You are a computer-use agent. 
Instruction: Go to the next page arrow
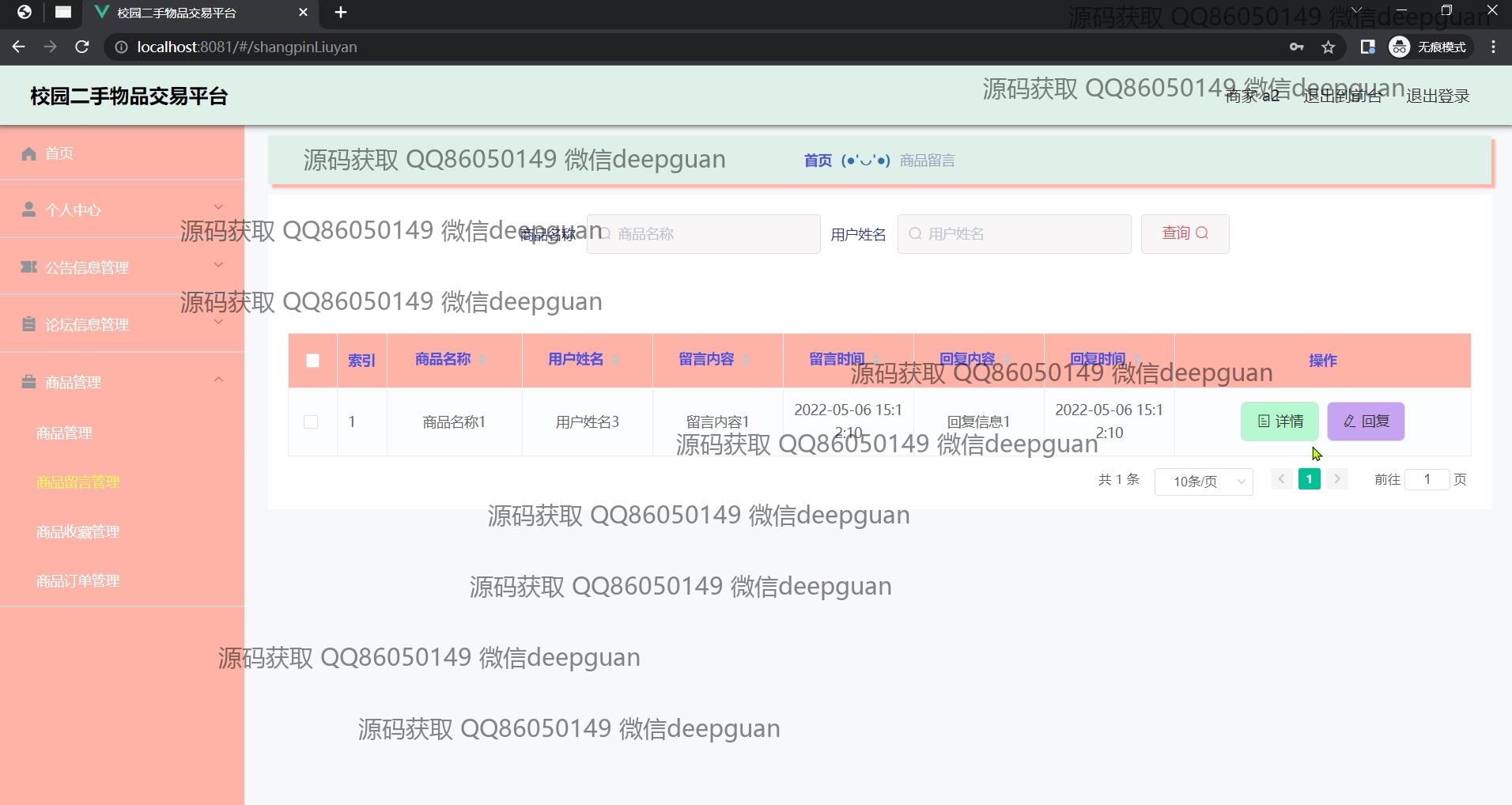[x=1337, y=479]
